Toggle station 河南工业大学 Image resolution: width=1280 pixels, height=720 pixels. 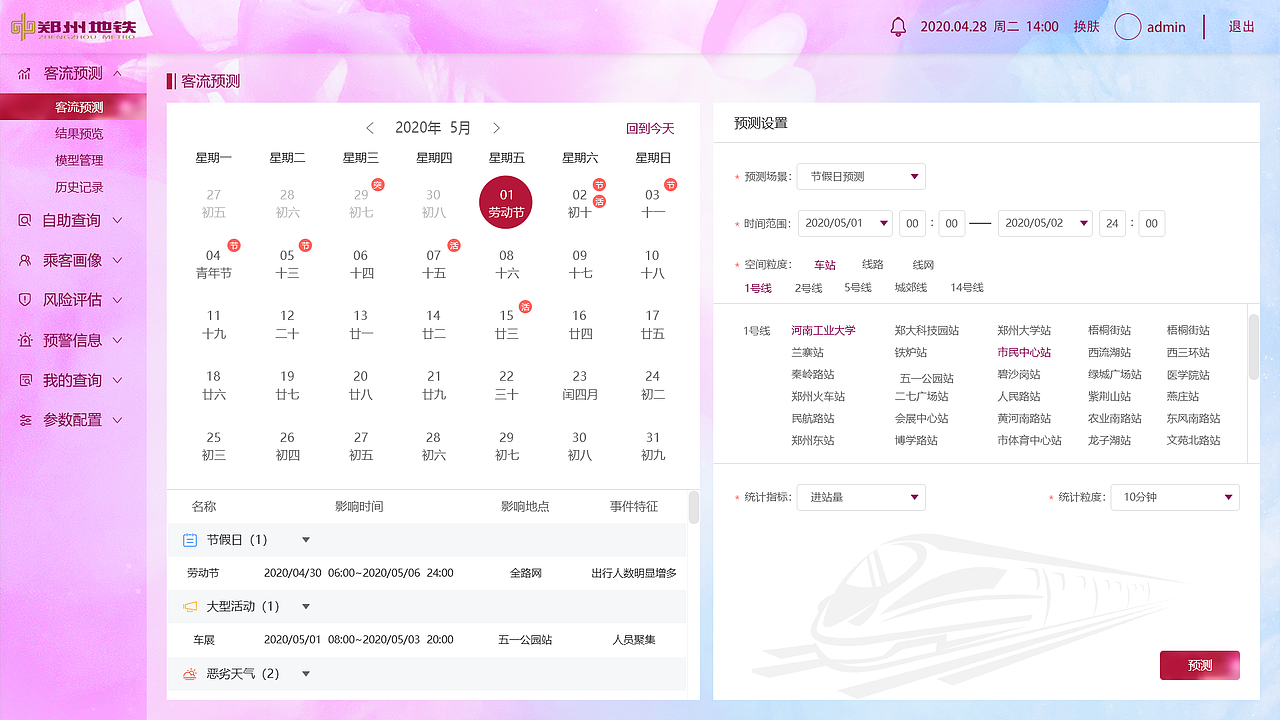tap(824, 330)
